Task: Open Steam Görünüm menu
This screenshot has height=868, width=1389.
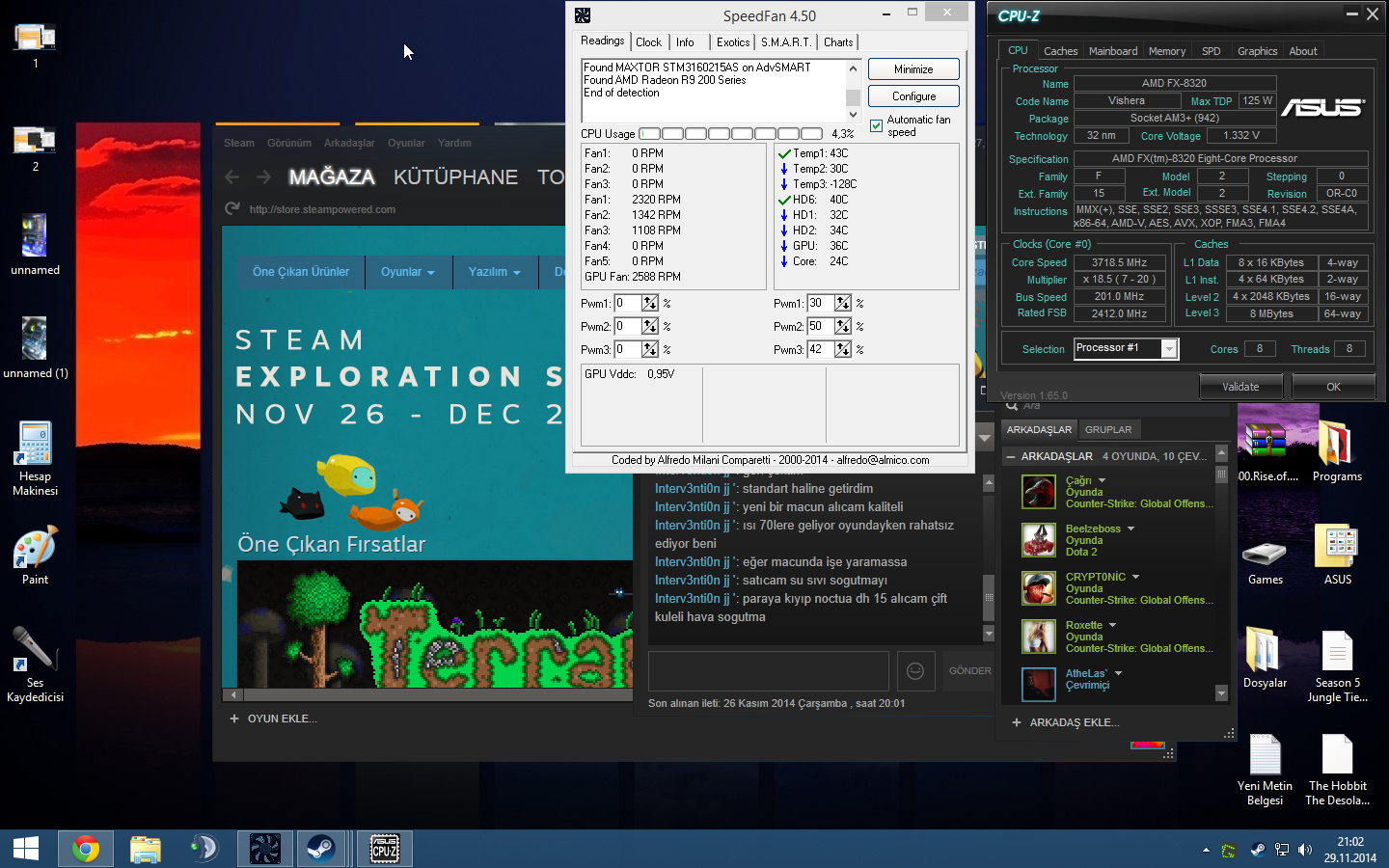Action: [289, 143]
